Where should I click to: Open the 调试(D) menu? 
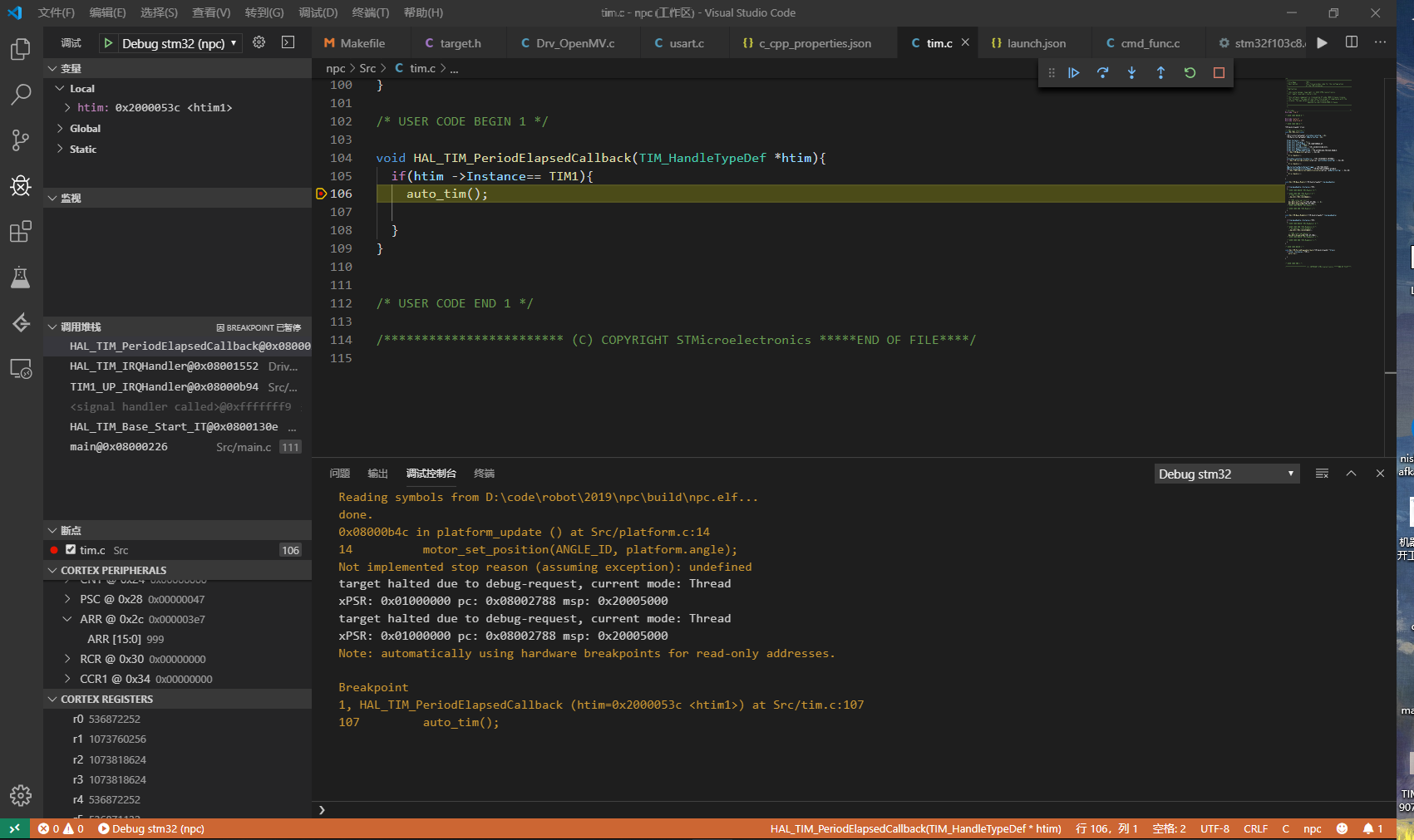pos(316,12)
